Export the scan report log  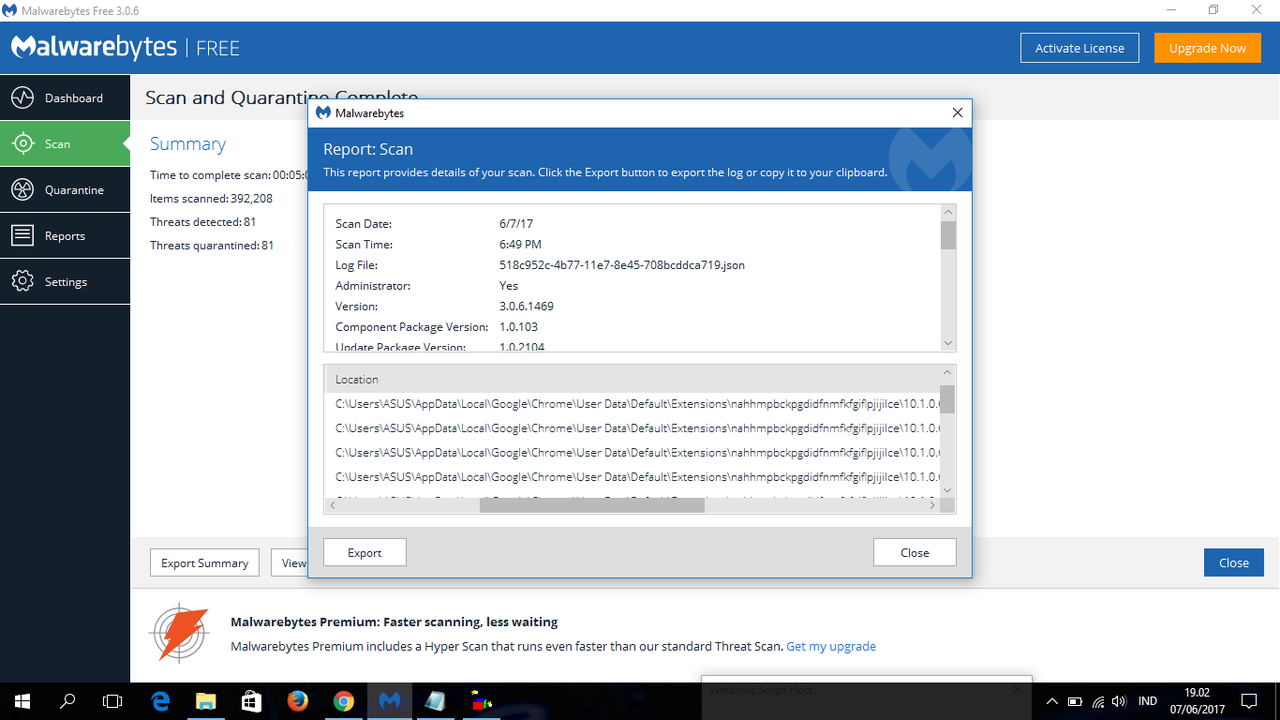[365, 552]
